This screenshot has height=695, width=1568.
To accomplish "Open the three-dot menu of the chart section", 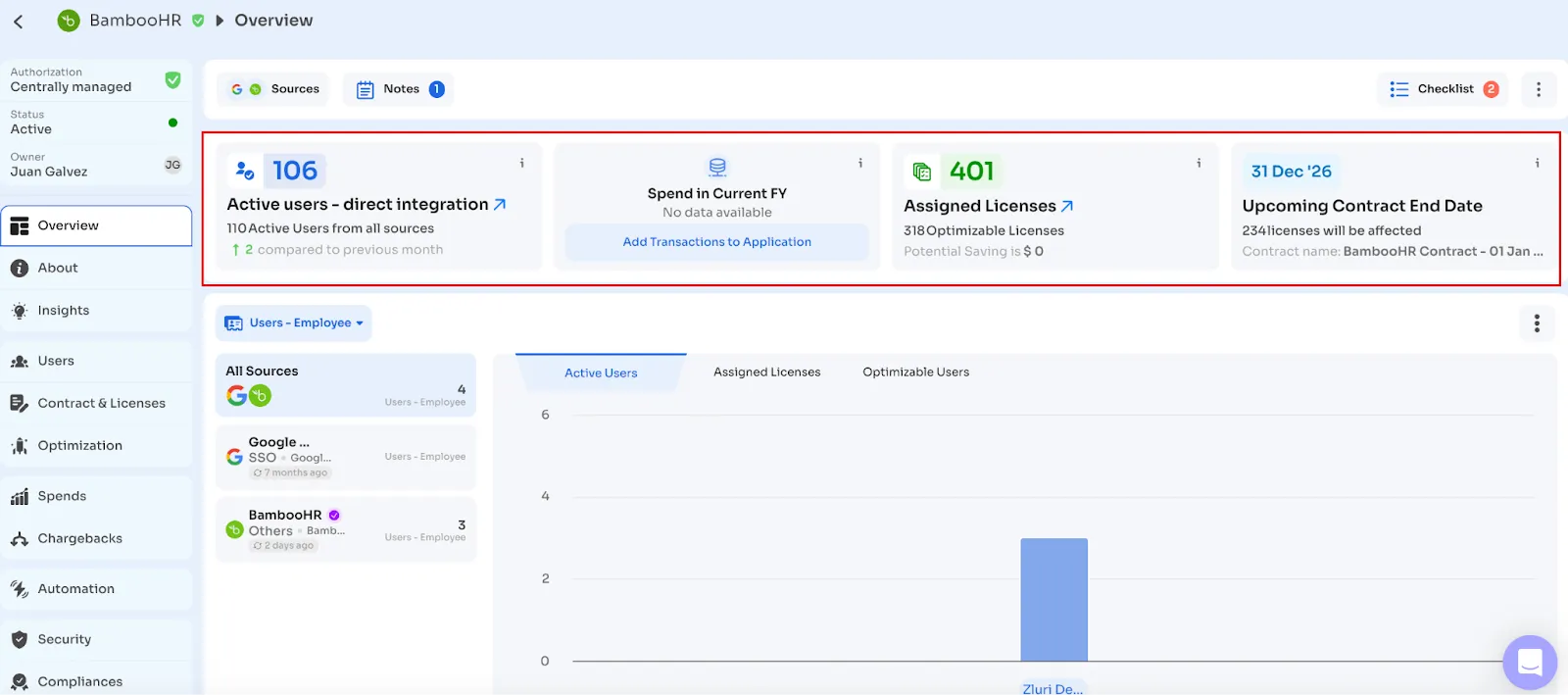I will pos(1537,323).
